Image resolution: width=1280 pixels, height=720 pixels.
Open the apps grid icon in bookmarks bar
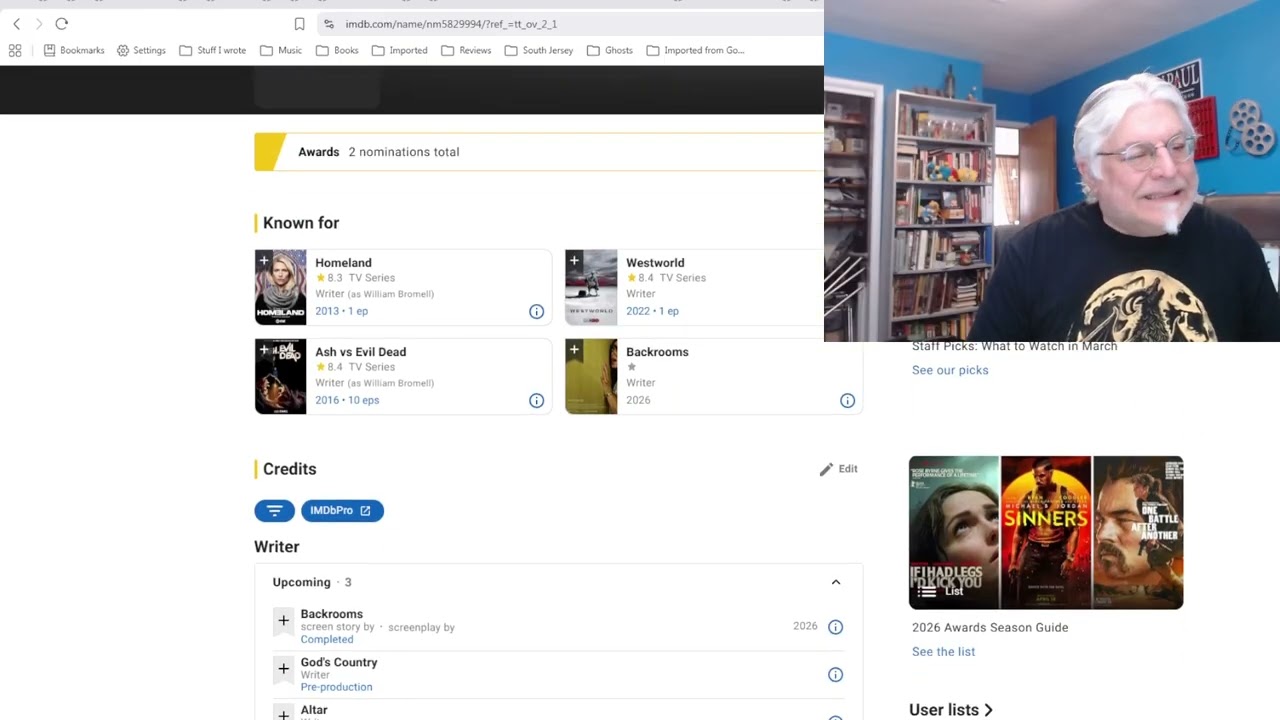tap(15, 50)
